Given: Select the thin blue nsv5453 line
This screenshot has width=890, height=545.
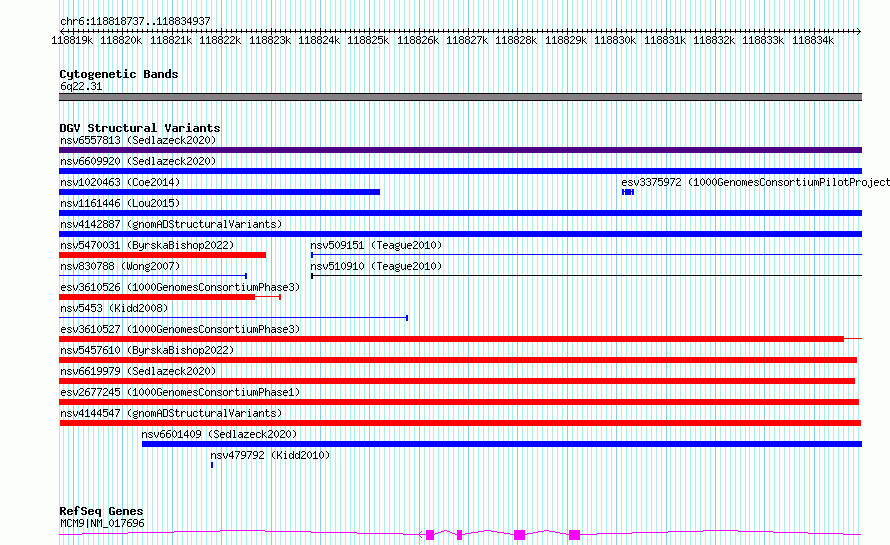Looking at the screenshot, I should point(233,318).
